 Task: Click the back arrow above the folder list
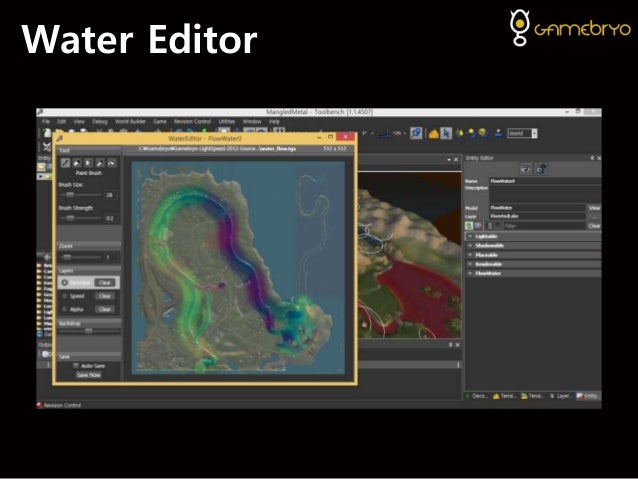(x=47, y=257)
